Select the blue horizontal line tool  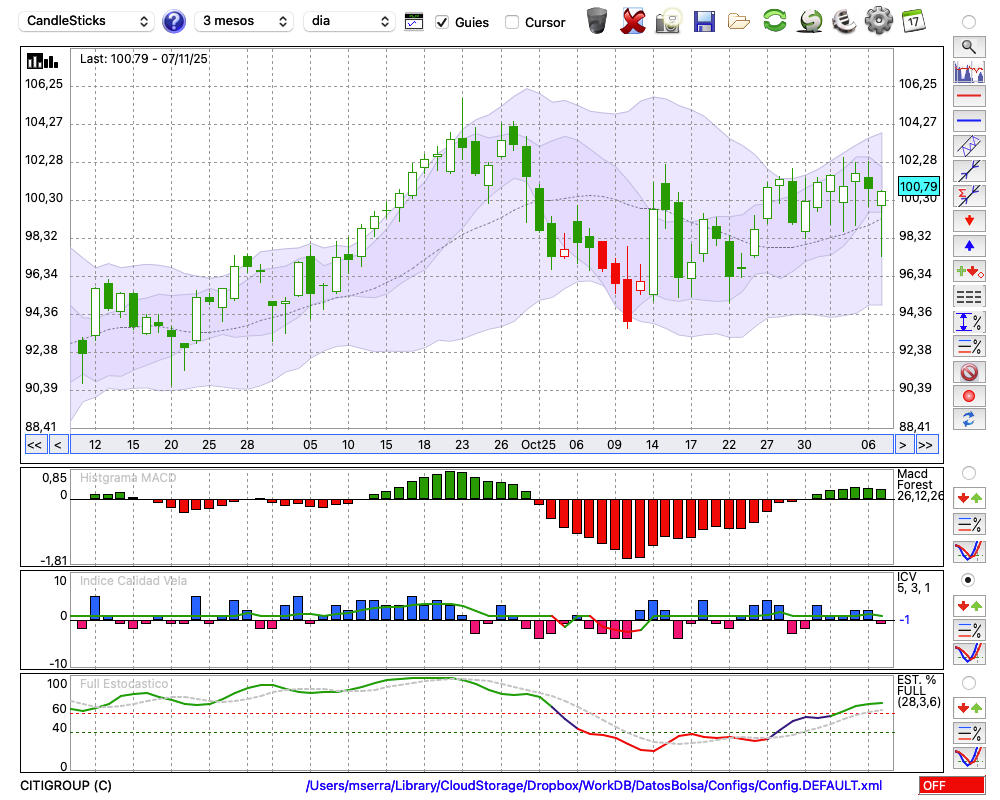click(x=969, y=121)
